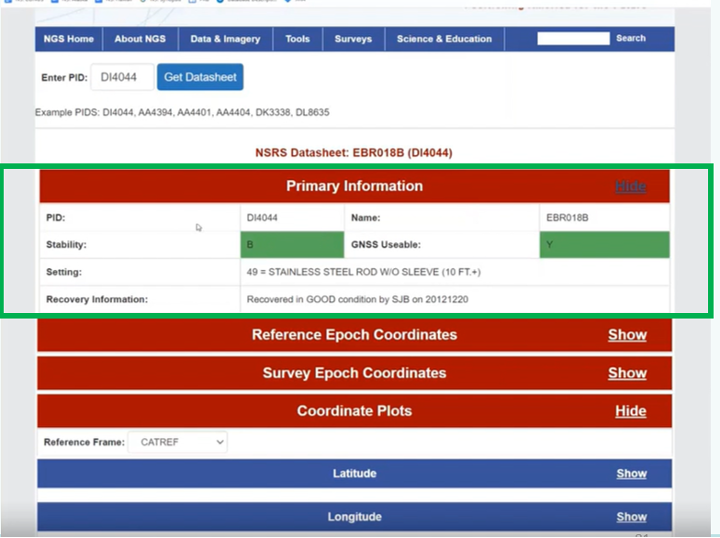Click the site search text box
Screen dimensions: 720x538
(x=573, y=39)
